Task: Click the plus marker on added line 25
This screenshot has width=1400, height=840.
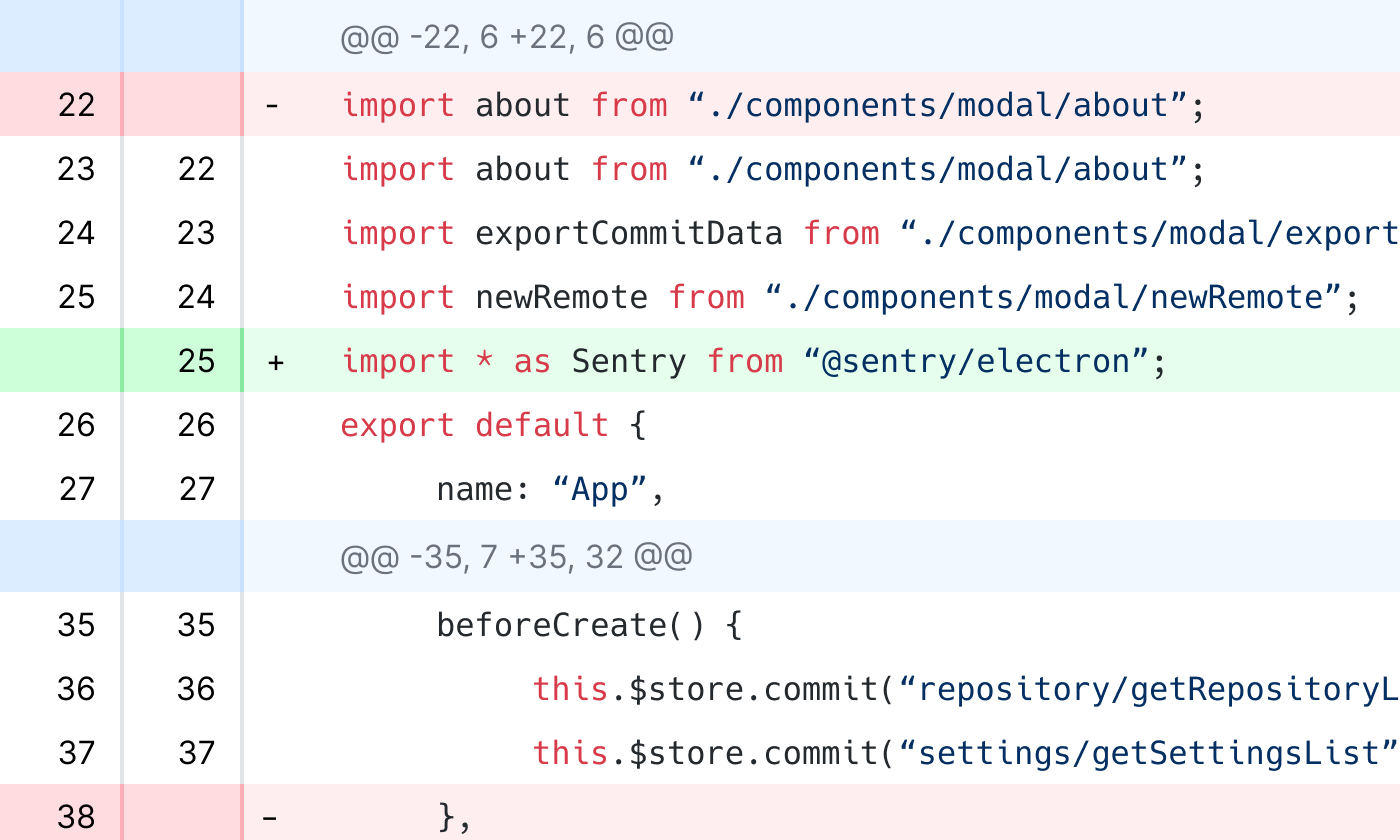Action: click(x=275, y=362)
